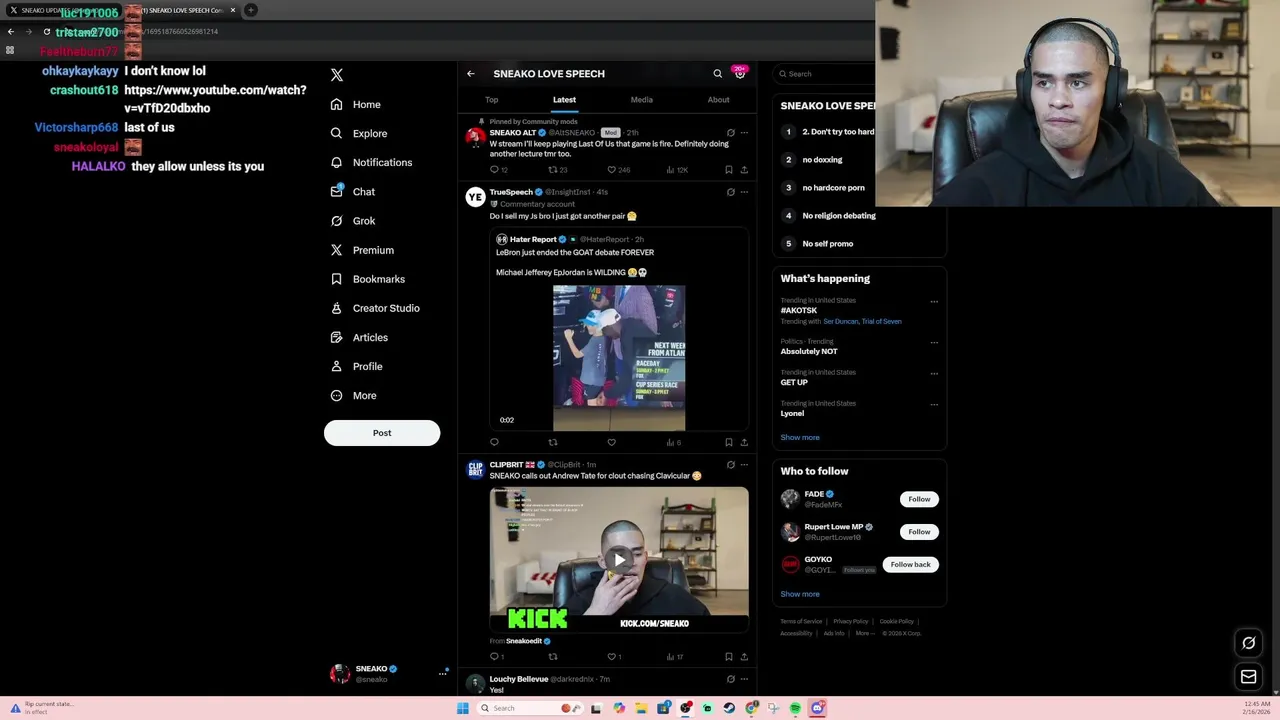Go back with the community header arrow
The image size is (1280, 720).
[471, 74]
